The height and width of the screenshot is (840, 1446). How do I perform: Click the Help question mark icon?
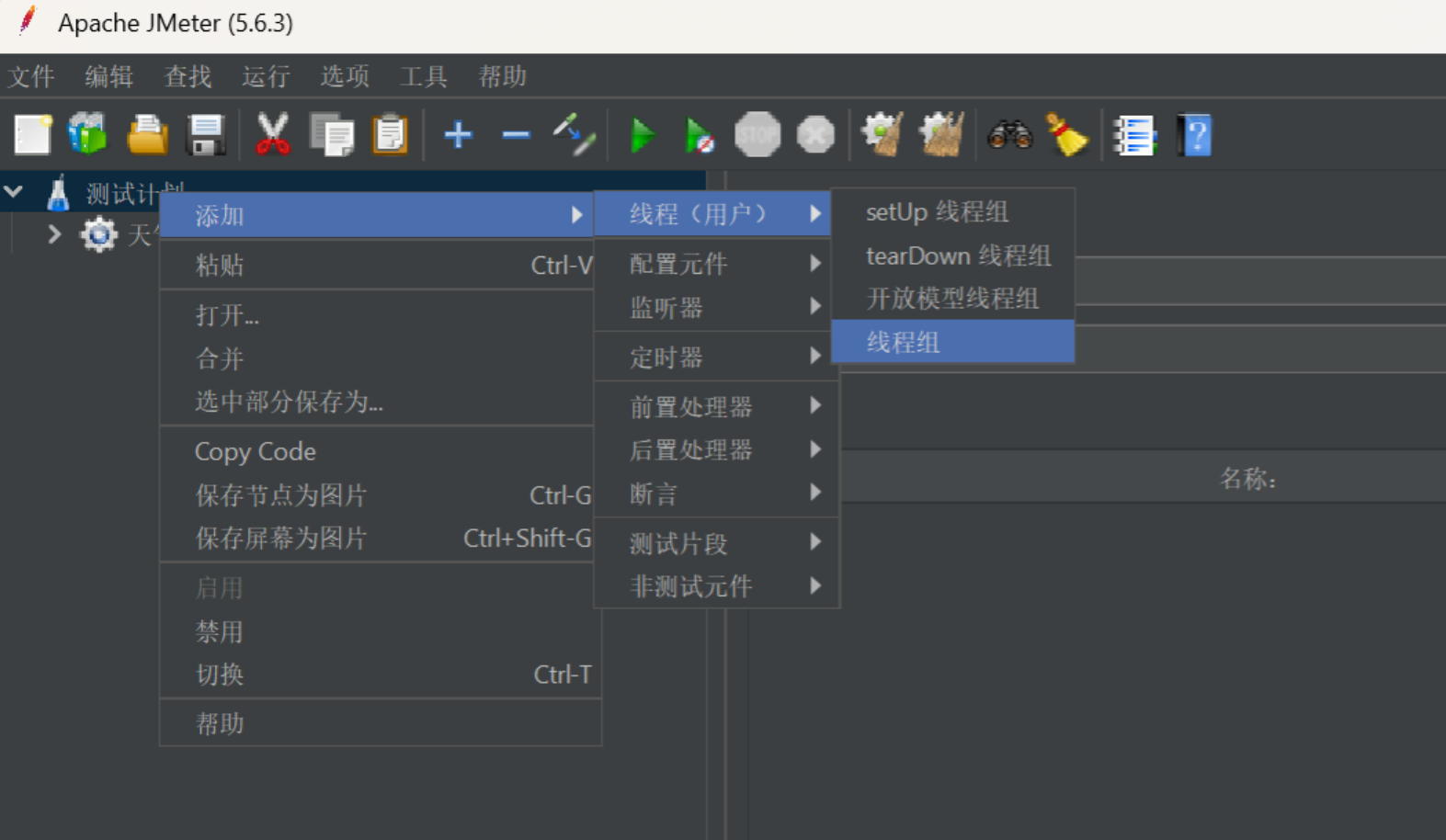coord(1194,136)
